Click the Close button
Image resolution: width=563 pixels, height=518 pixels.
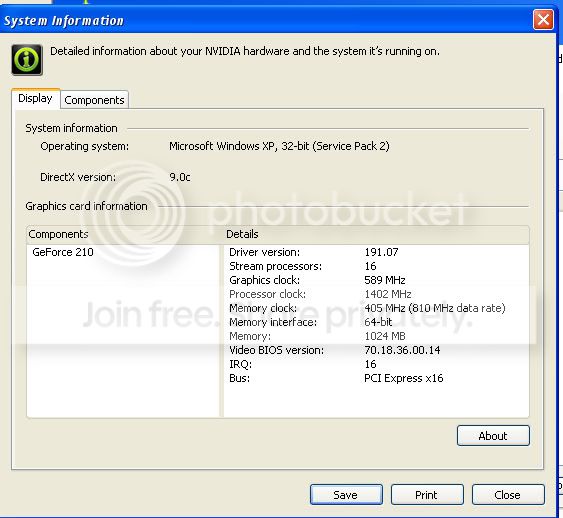coord(508,495)
